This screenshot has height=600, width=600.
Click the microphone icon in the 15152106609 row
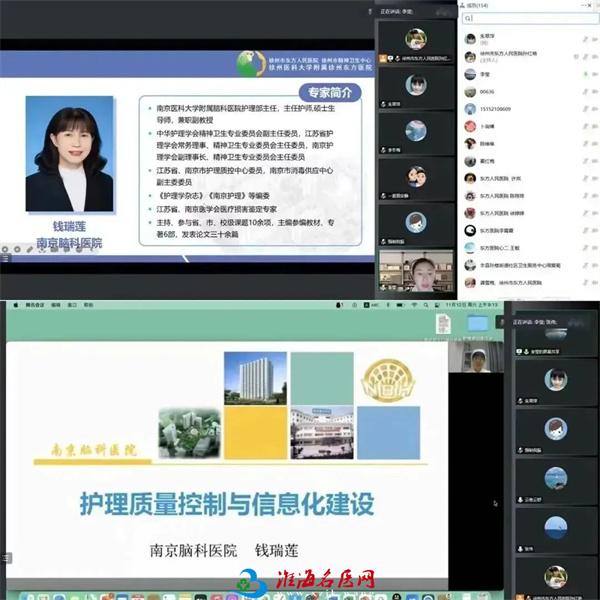(x=585, y=109)
